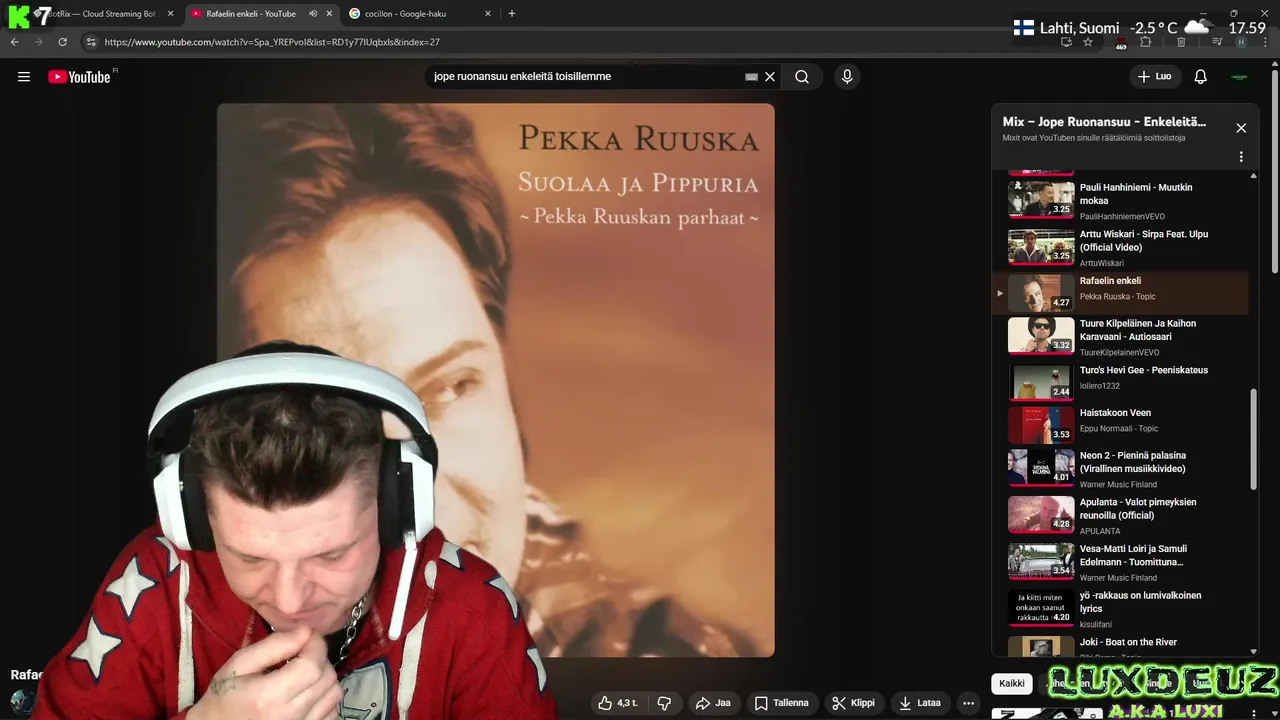This screenshot has width=1280, height=720.
Task: Play Vesa-Matti Loiri ja Samuli Edelmann
Action: [x=1120, y=561]
